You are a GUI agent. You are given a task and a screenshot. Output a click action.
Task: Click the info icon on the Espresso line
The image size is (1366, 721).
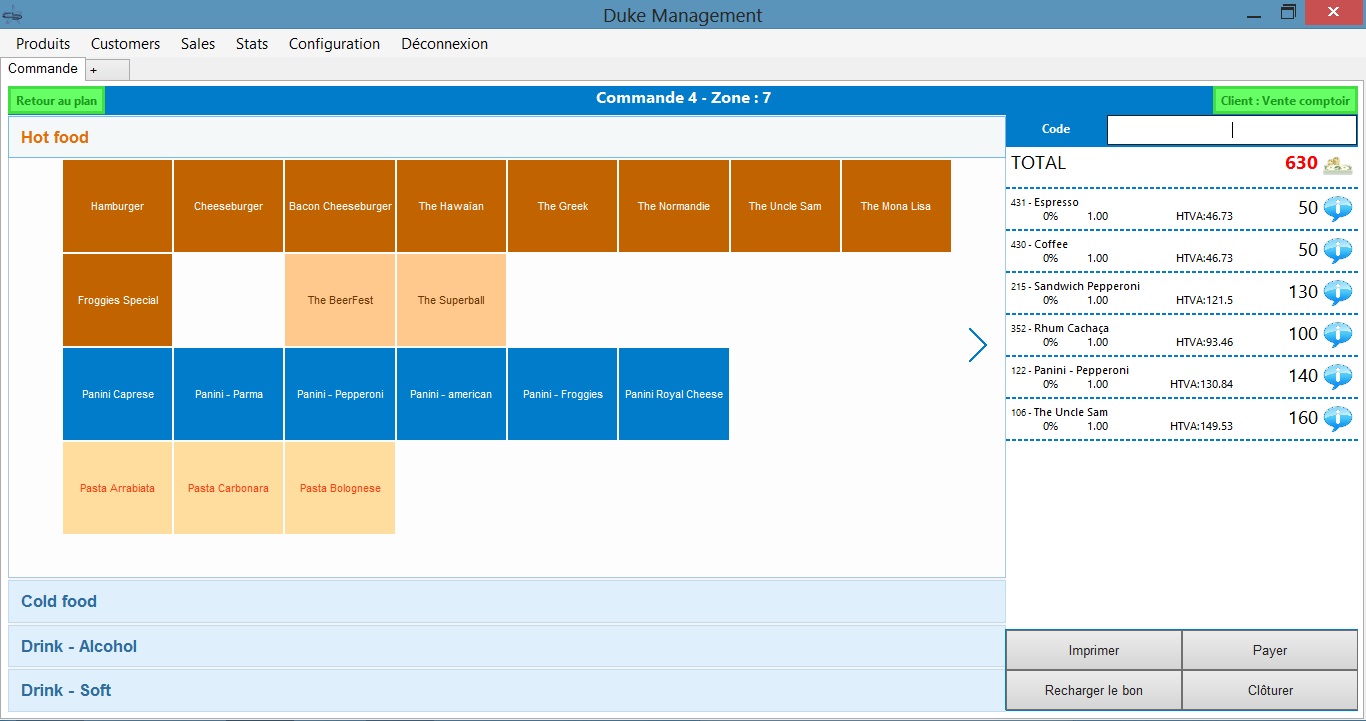click(x=1337, y=209)
